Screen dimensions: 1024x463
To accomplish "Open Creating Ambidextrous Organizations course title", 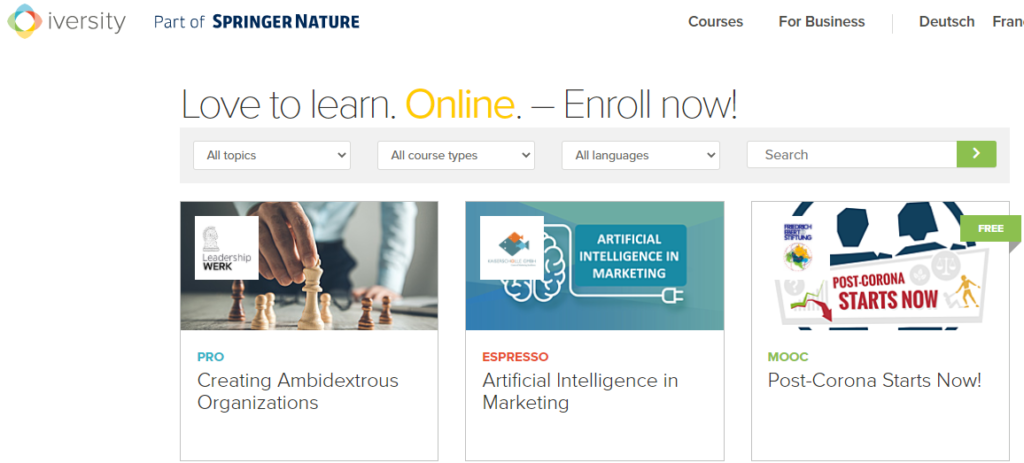I will [298, 391].
